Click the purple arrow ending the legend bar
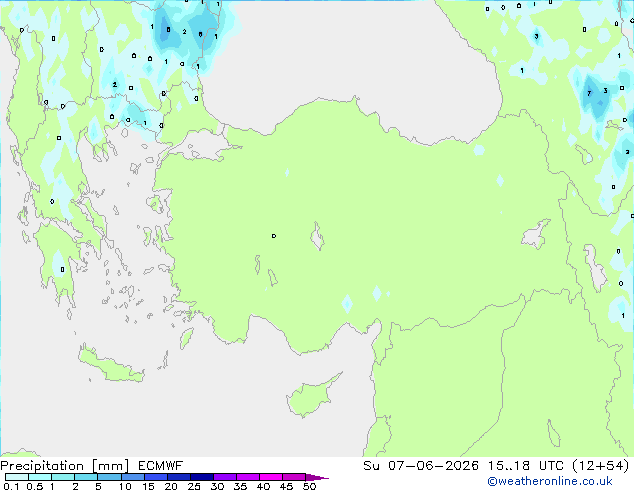Image resolution: width=634 pixels, height=490 pixels. pos(317,477)
